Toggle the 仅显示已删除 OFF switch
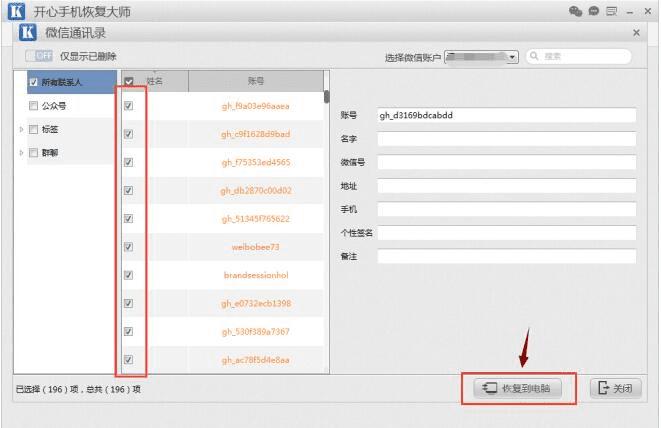Image resolution: width=661 pixels, height=428 pixels. [x=39, y=56]
